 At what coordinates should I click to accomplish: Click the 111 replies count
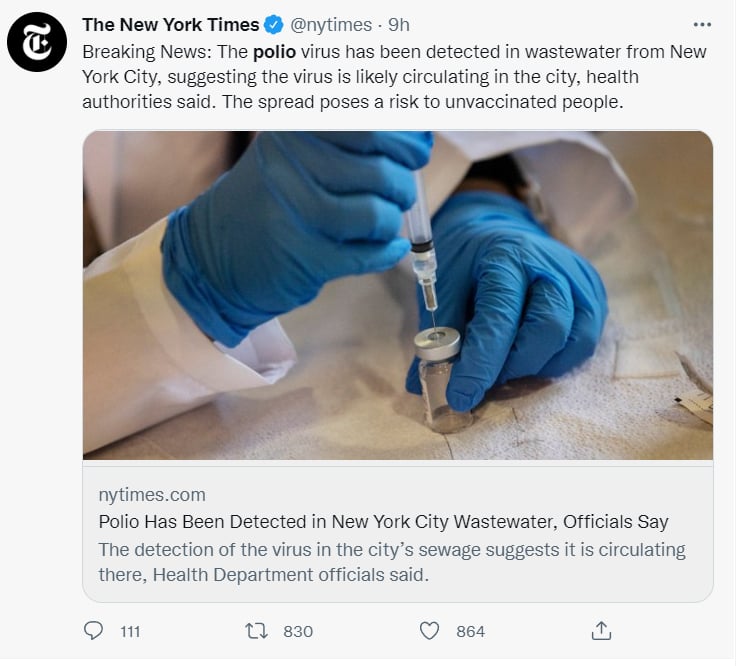tap(130, 631)
